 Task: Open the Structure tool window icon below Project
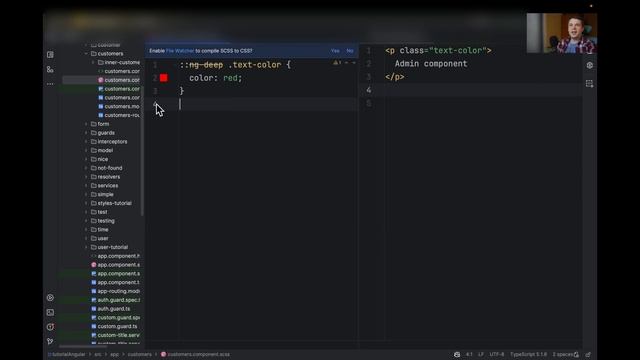50,70
